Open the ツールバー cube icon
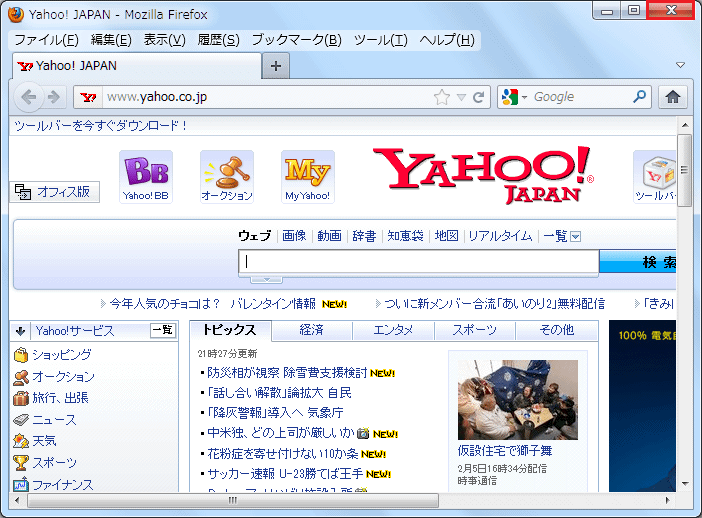The height and width of the screenshot is (518, 702). (655, 177)
